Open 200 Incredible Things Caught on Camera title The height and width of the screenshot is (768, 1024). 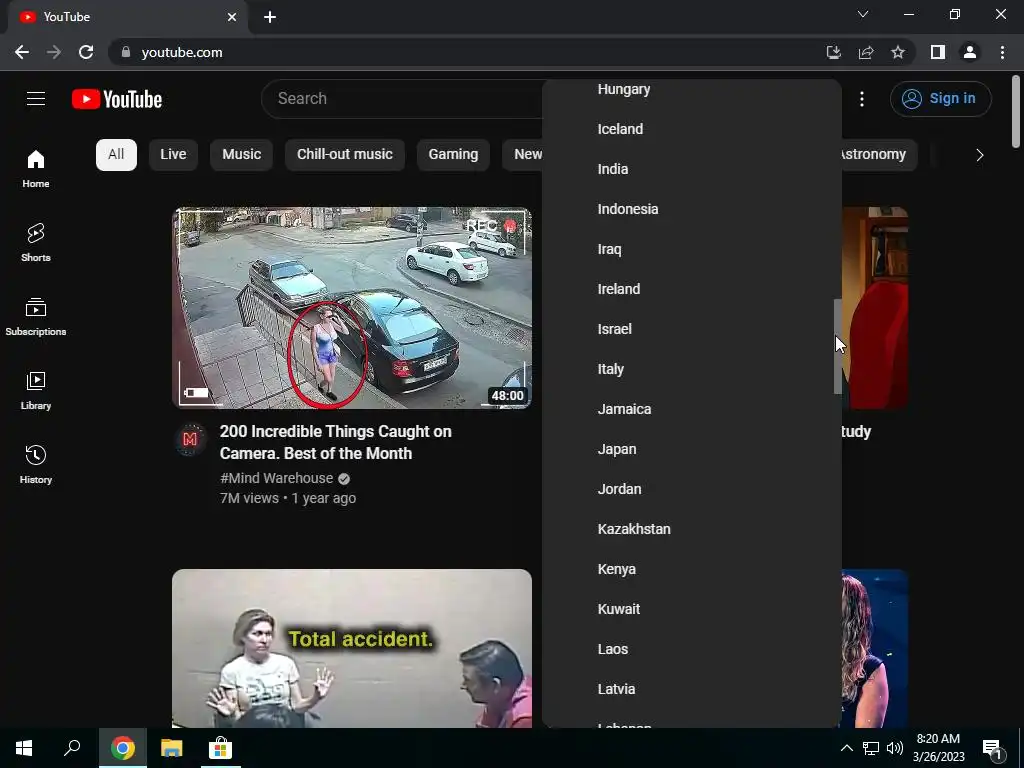click(336, 442)
